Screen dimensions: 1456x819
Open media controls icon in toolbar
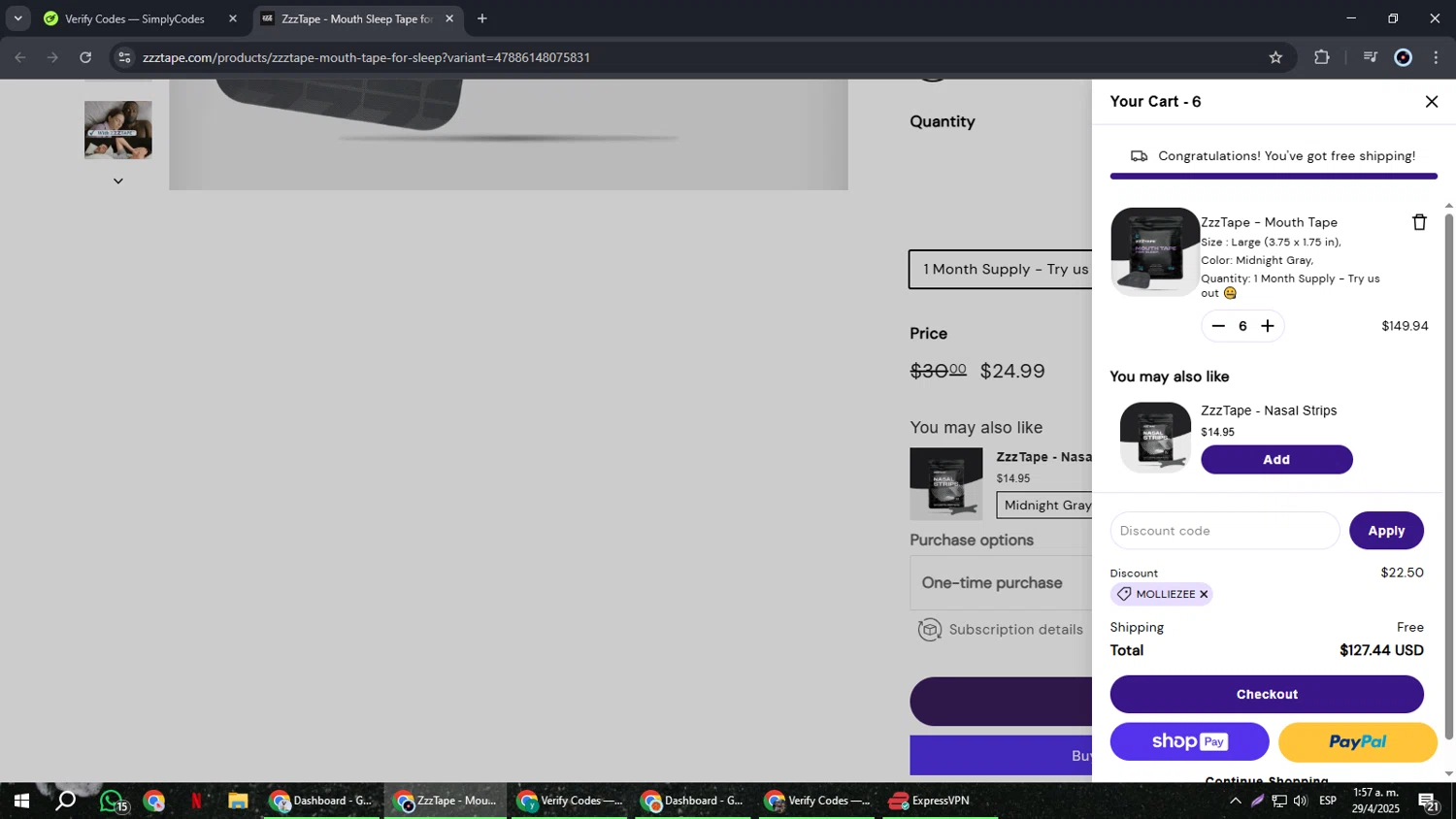[1370, 57]
